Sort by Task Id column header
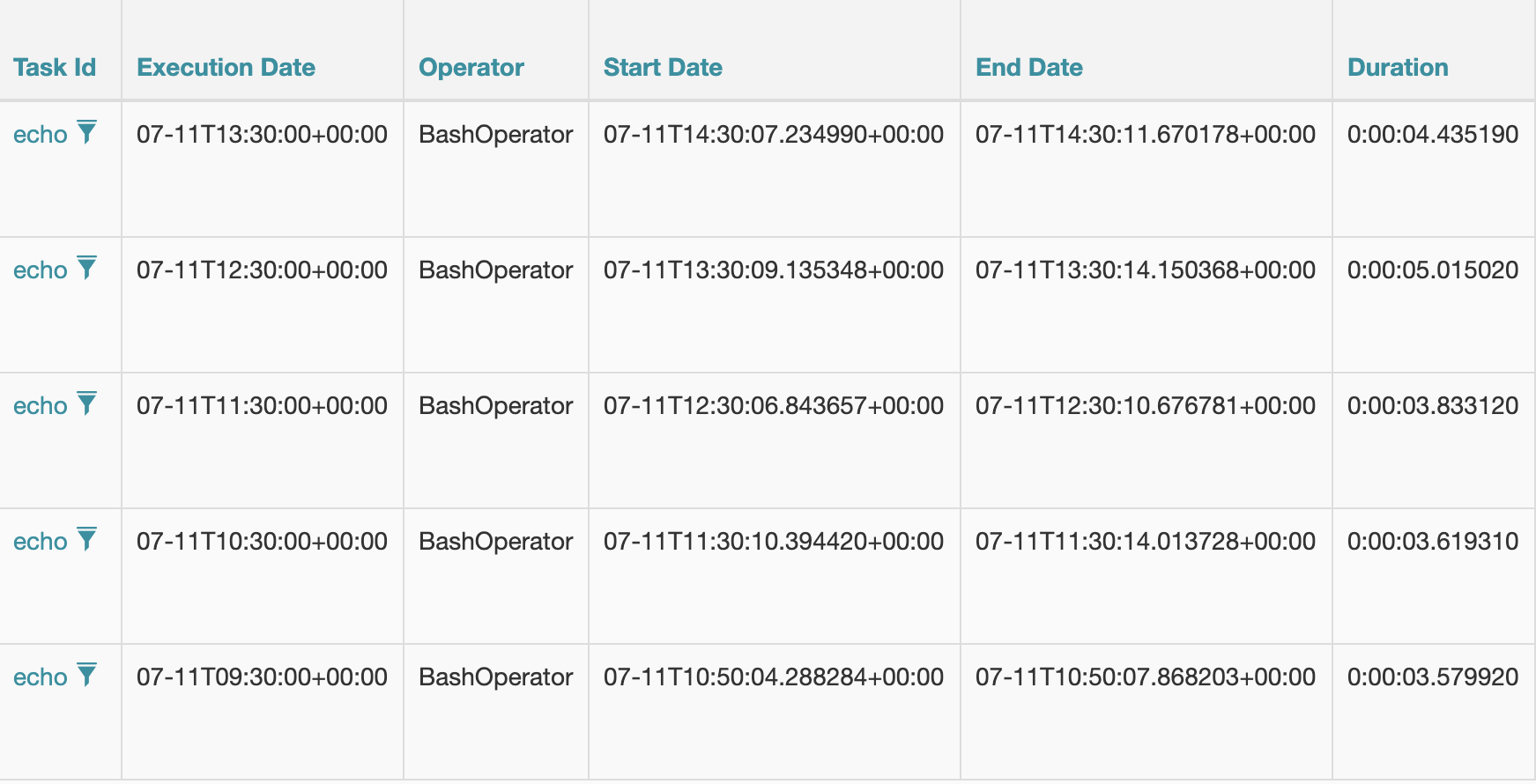Screen dimensions: 1536x784 coord(55,68)
